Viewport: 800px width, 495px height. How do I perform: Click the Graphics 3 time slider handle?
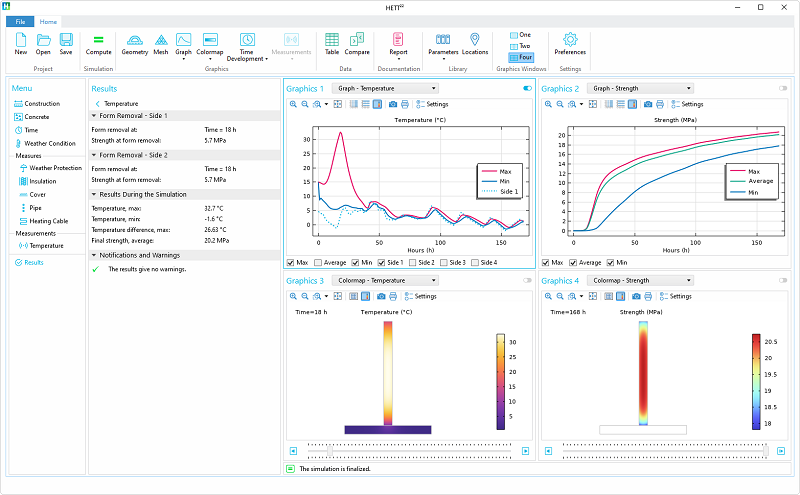click(x=331, y=452)
